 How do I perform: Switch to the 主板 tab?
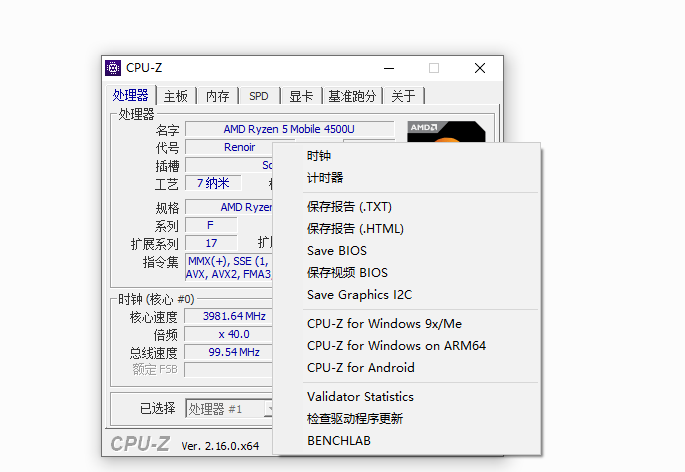point(176,96)
